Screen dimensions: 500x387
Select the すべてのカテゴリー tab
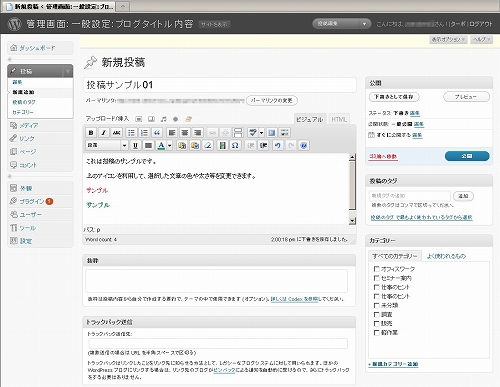[x=395, y=256]
